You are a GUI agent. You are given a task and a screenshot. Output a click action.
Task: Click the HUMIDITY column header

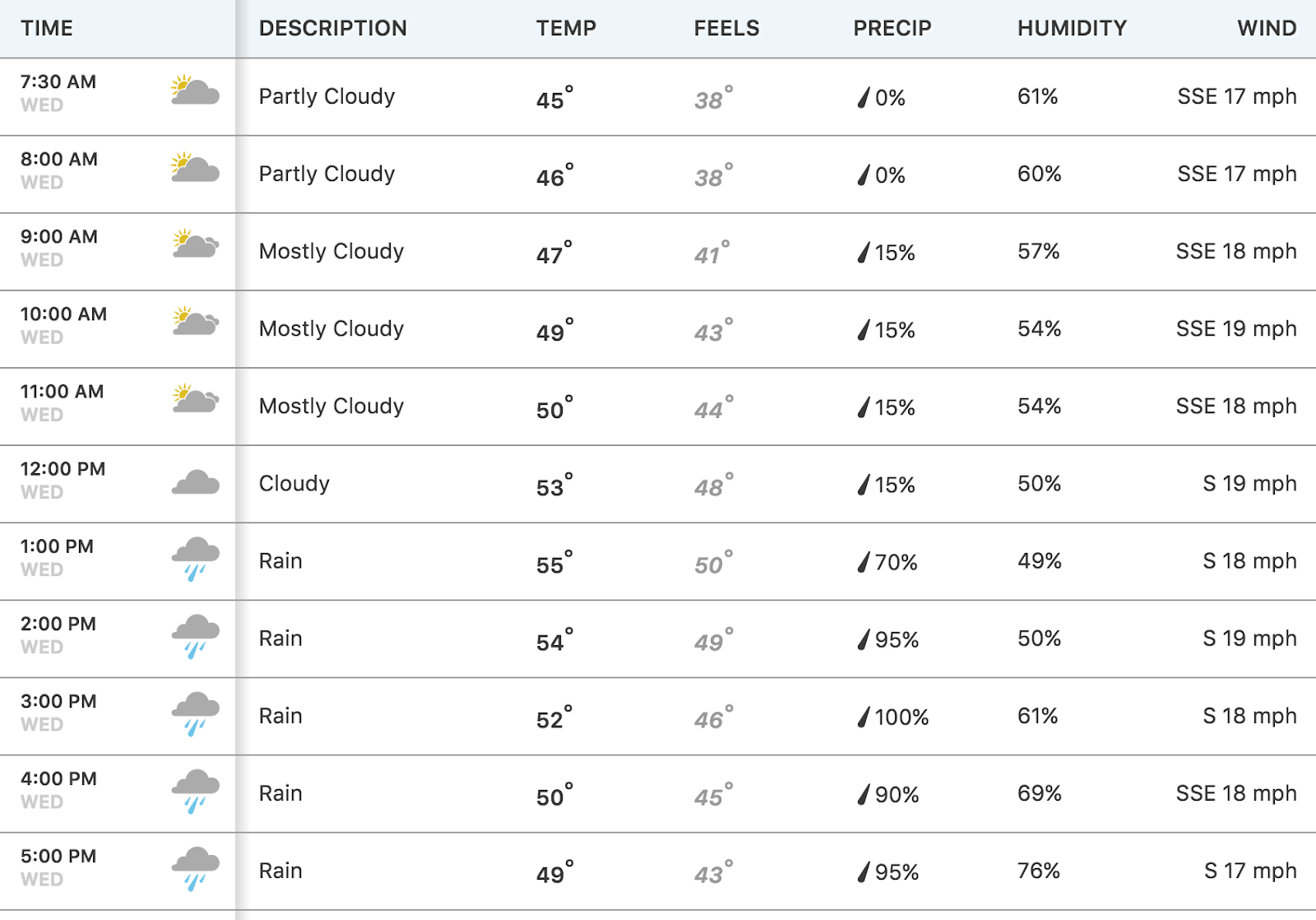[x=1072, y=28]
